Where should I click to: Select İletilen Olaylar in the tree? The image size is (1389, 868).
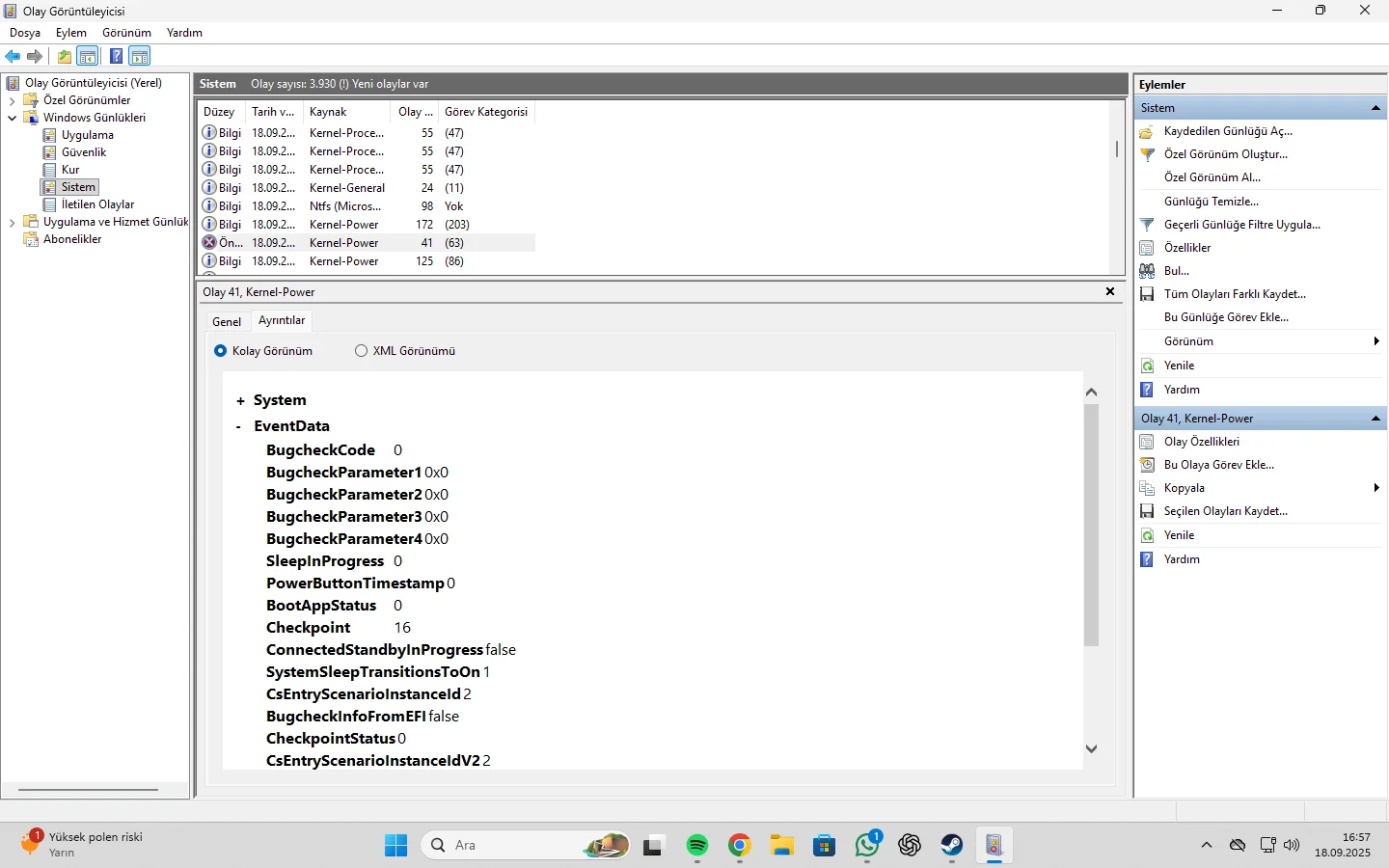tap(97, 204)
